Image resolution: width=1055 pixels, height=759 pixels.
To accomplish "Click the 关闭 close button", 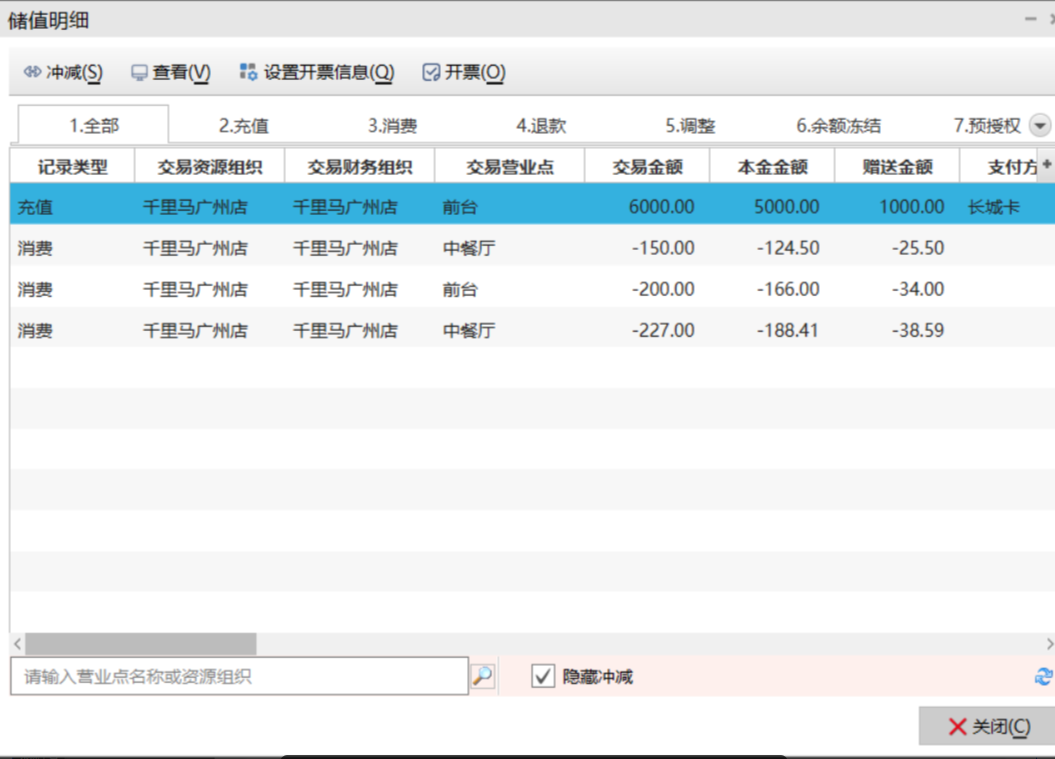I will click(x=987, y=727).
